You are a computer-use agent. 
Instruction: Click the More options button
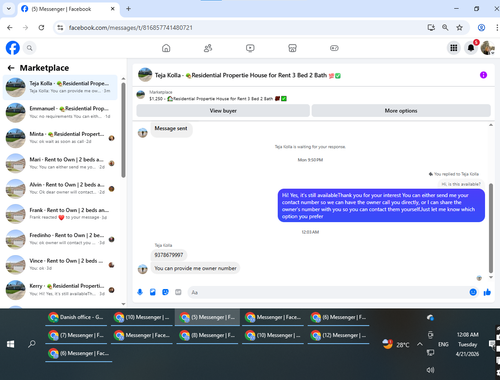coord(401,111)
